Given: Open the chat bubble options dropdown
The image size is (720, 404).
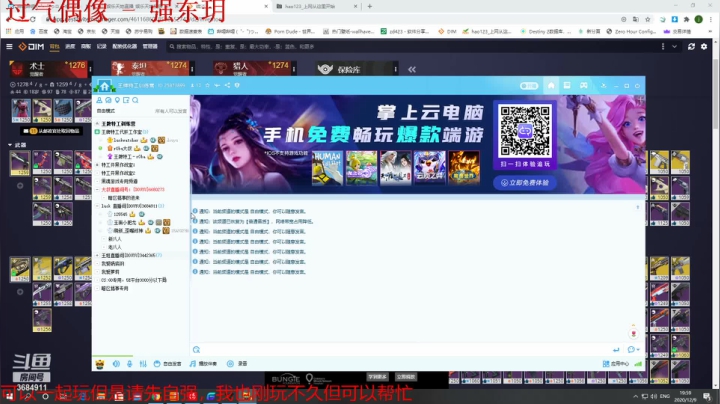Looking at the screenshot, I should [633, 350].
